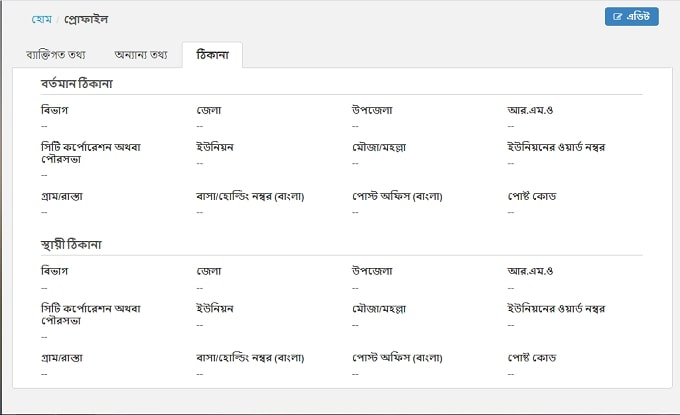Click the এডিট button
Viewport: 680px width, 415px height.
coord(631,16)
